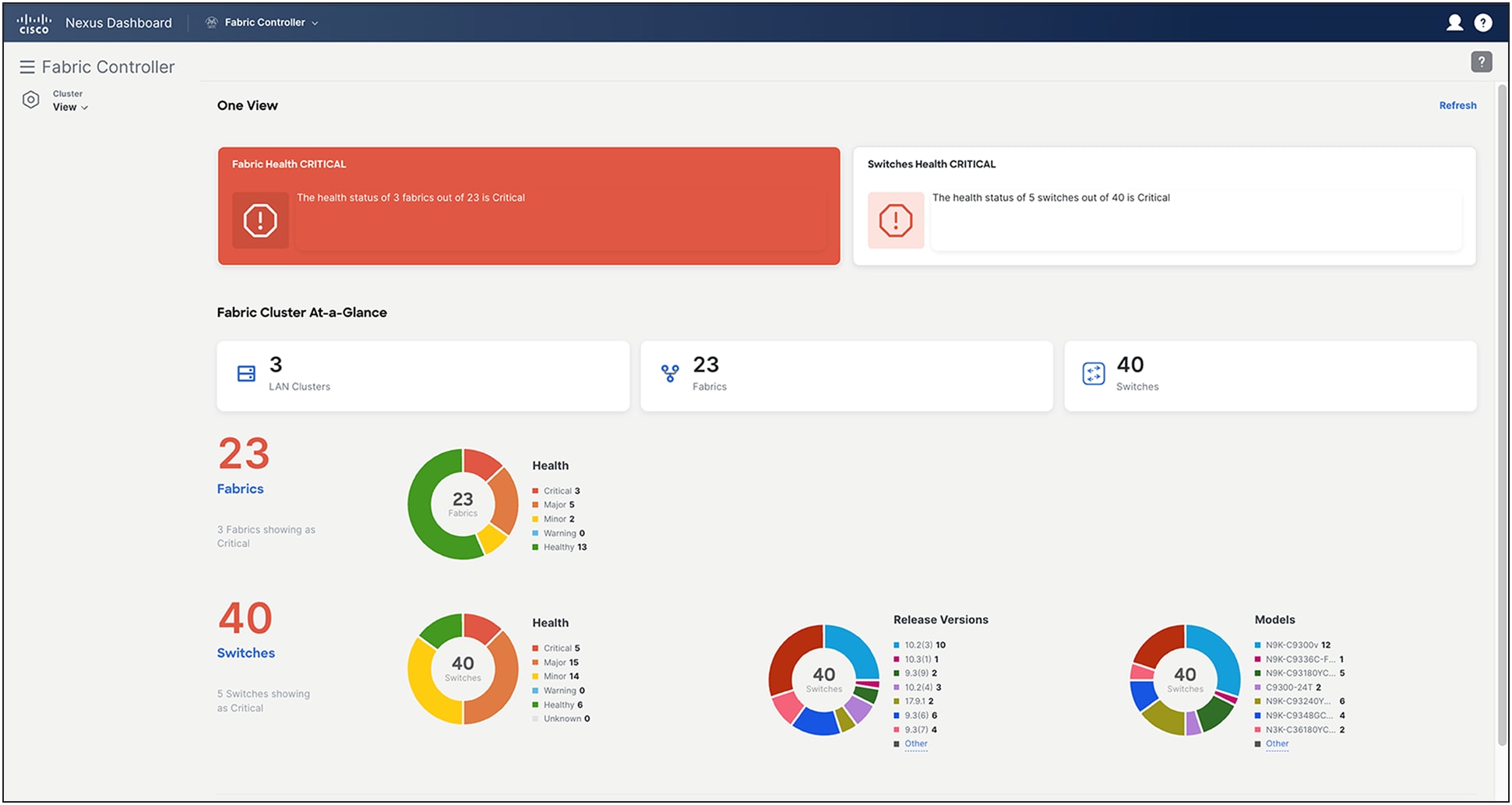This screenshot has height=805, width=1512.
Task: Click the large red 23 fabrics count
Action: pyautogui.click(x=244, y=454)
